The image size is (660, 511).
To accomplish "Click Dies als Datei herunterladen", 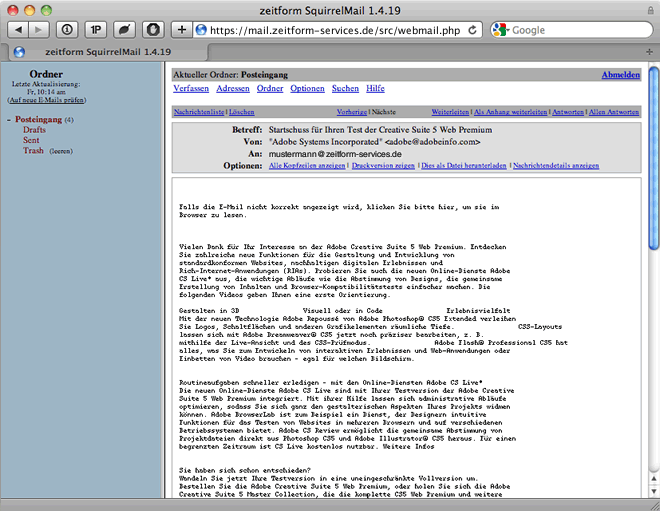I will [463, 166].
